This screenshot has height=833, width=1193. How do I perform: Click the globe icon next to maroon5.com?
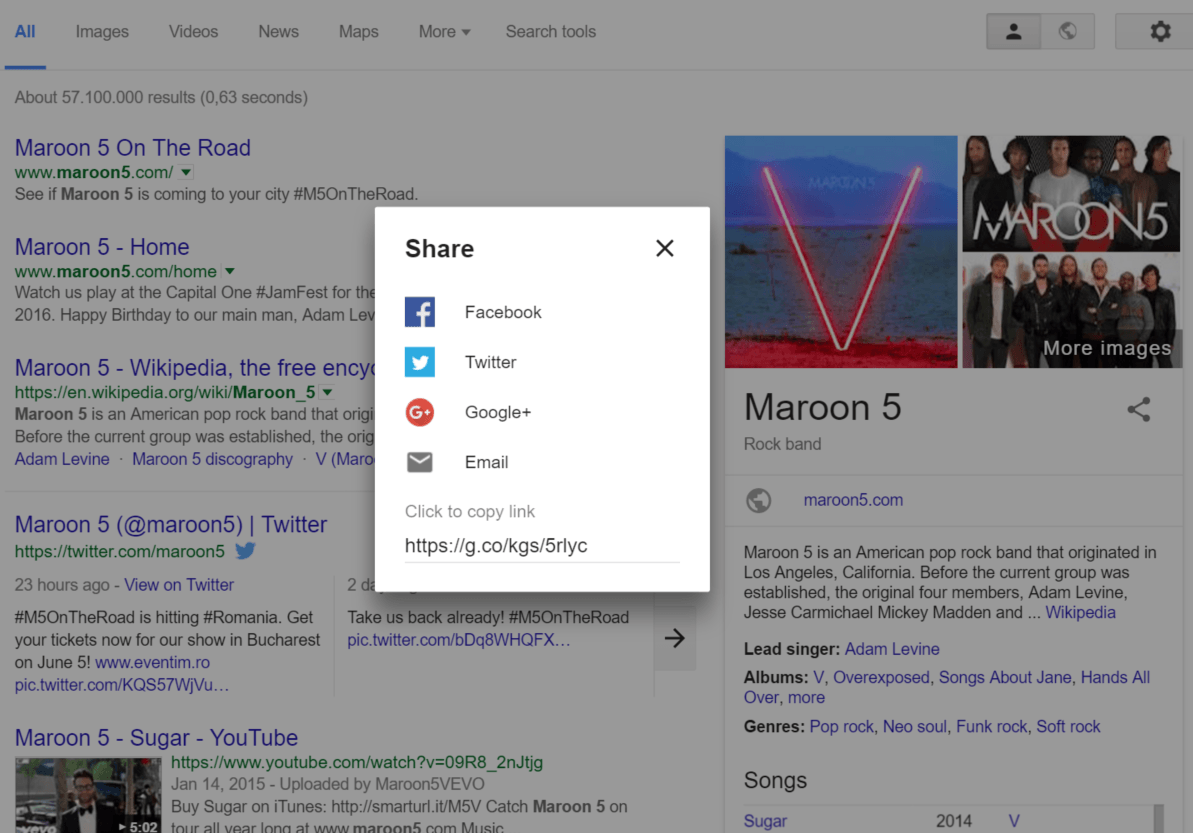pos(759,500)
